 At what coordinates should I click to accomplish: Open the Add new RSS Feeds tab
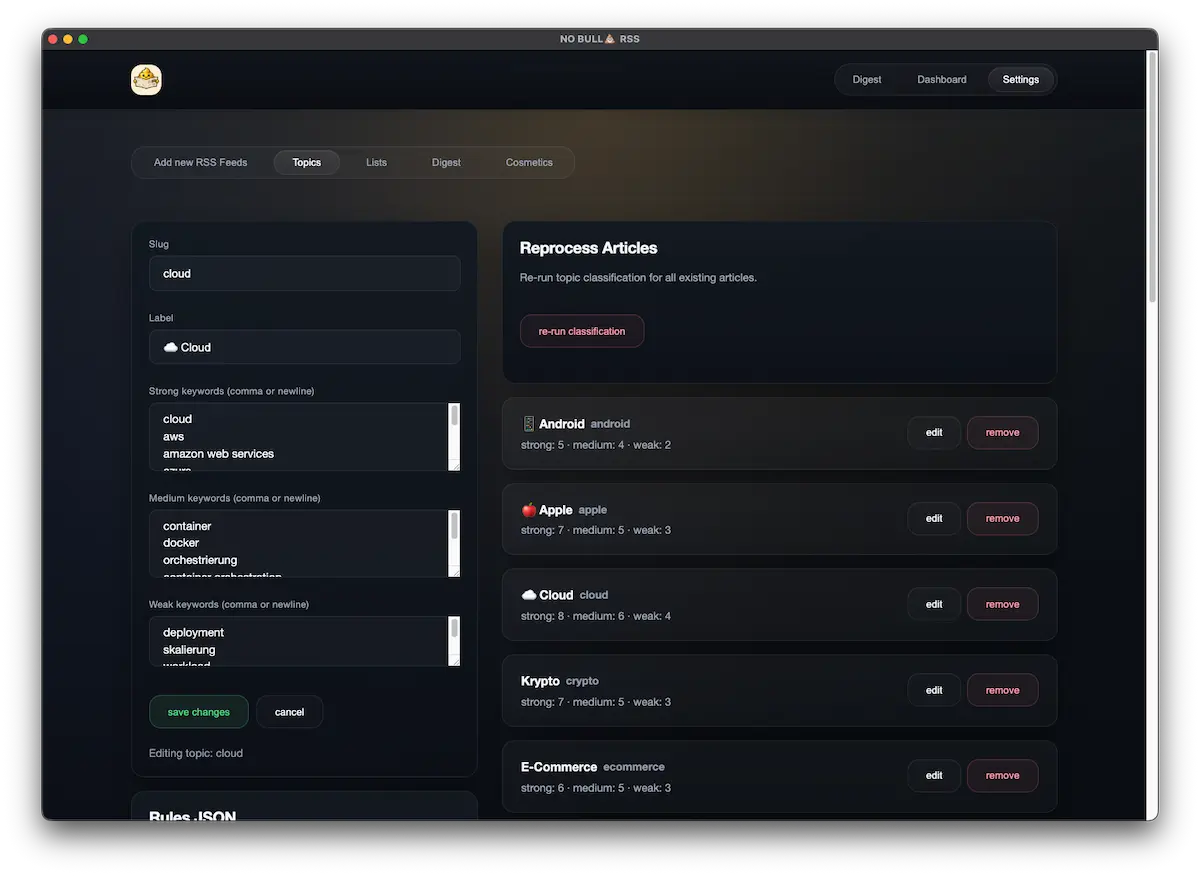pyautogui.click(x=201, y=162)
